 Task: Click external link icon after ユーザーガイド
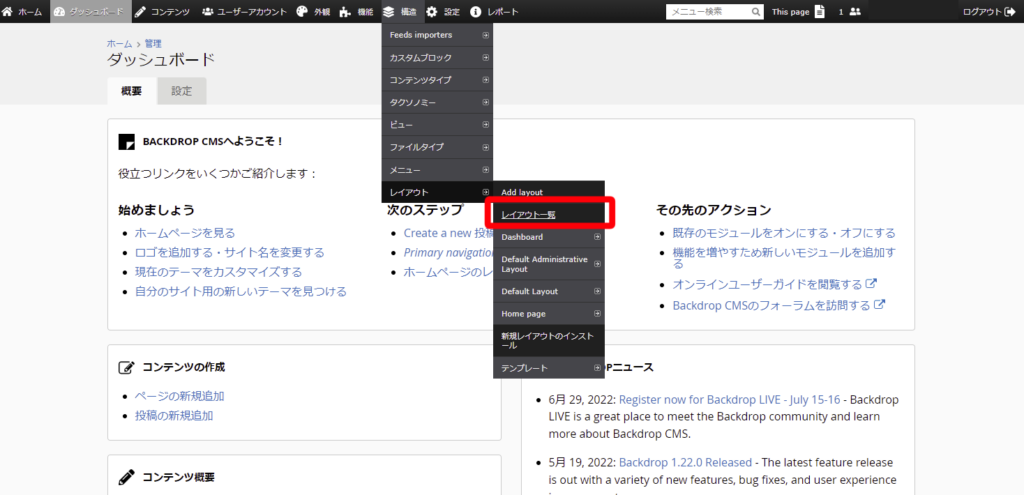(x=871, y=284)
